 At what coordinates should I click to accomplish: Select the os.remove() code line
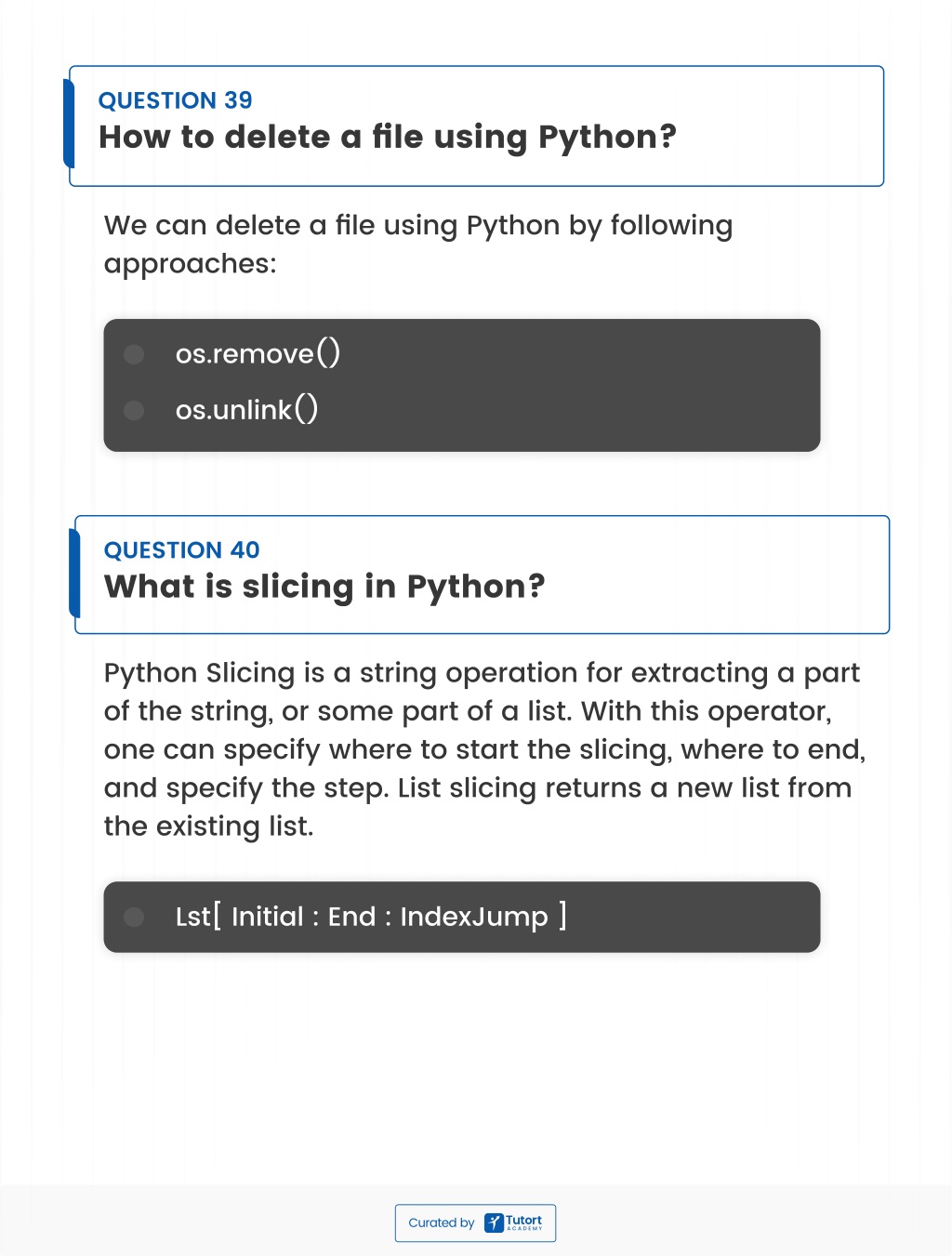258,353
